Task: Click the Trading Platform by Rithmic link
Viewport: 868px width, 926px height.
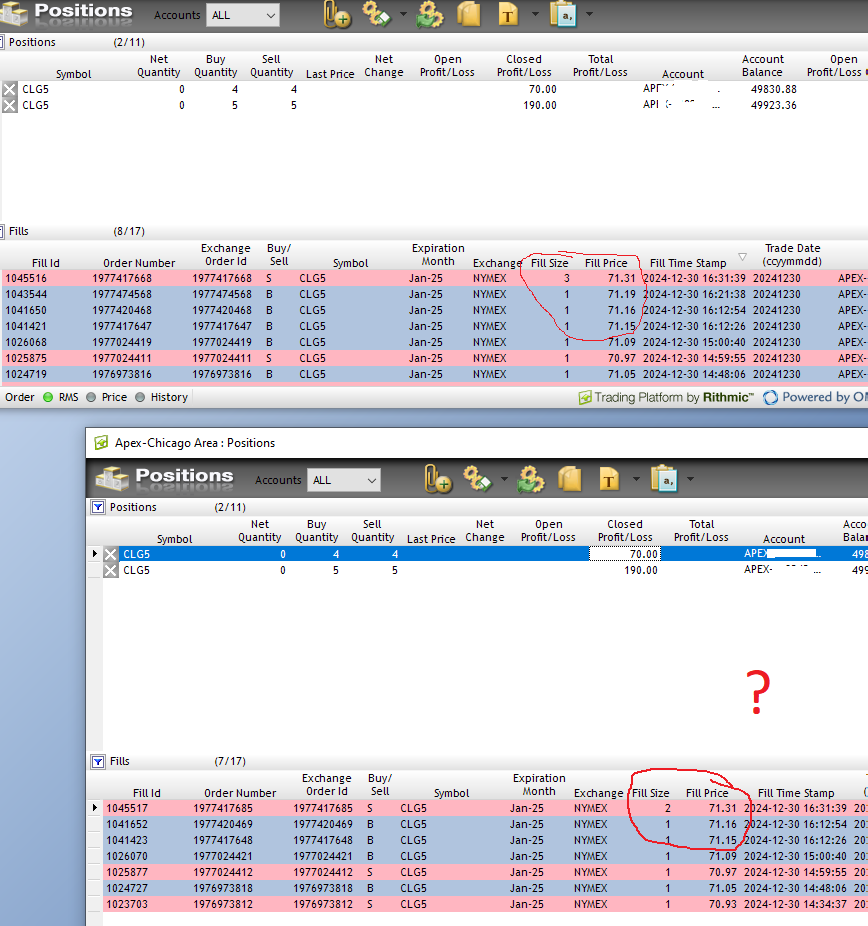Action: coord(665,397)
